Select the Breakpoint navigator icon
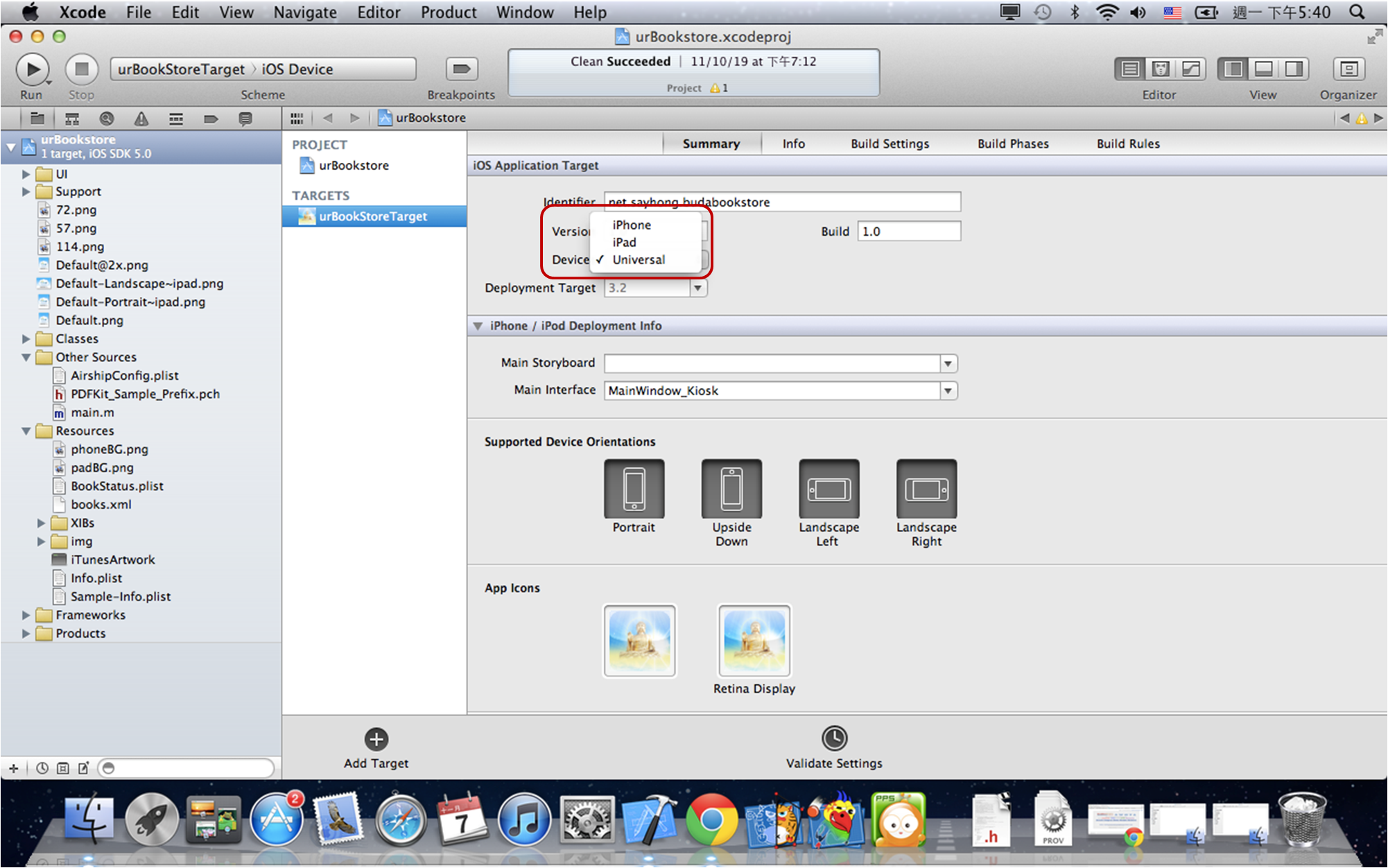This screenshot has height=868, width=1388. (x=211, y=119)
